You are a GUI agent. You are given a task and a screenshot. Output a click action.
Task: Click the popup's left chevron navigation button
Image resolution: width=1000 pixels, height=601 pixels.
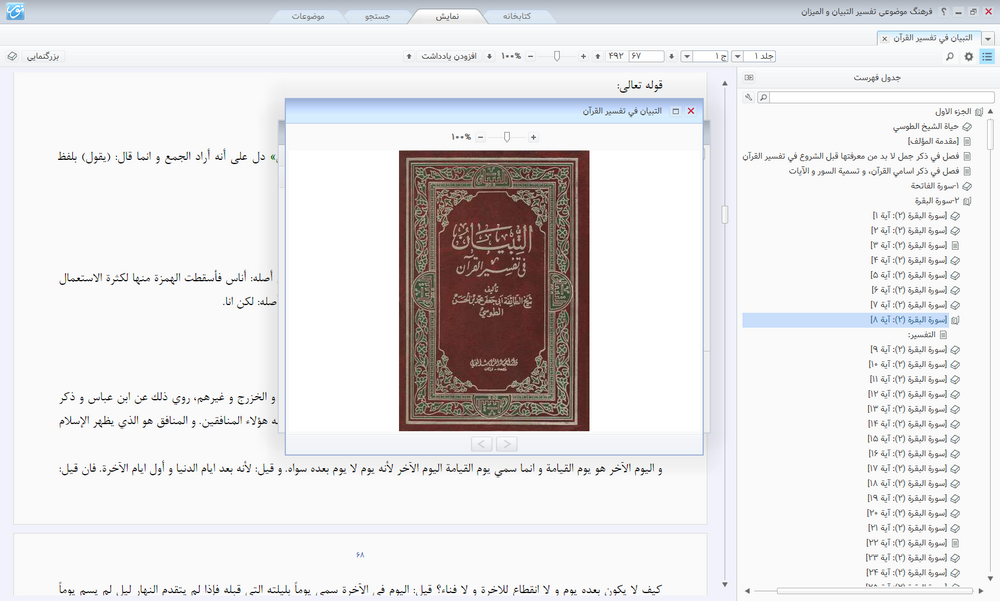(x=482, y=444)
